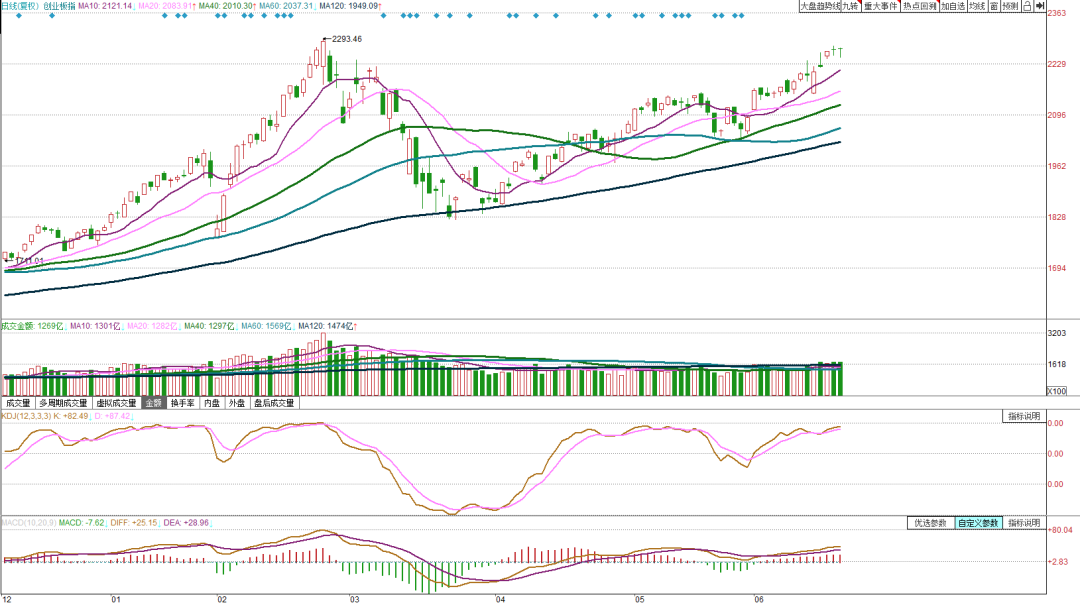Click the 窗 window button
The width and height of the screenshot is (1080, 605).
click(x=994, y=6)
